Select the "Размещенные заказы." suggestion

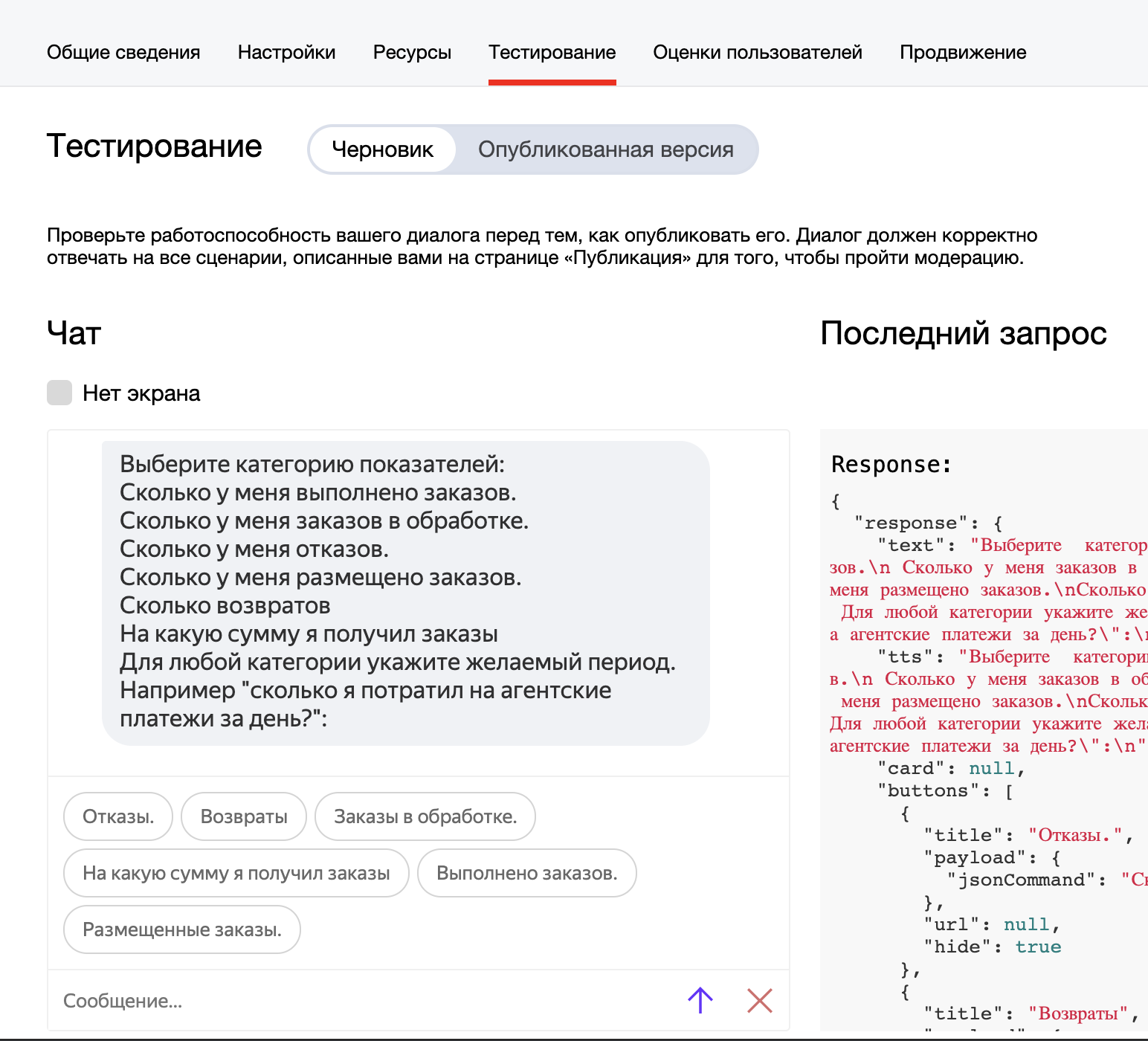(182, 929)
